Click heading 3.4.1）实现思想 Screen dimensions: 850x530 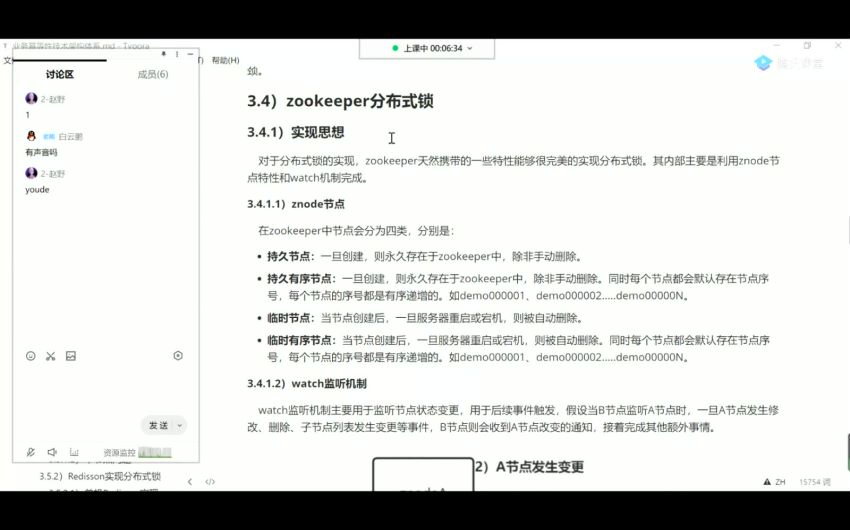click(296, 132)
